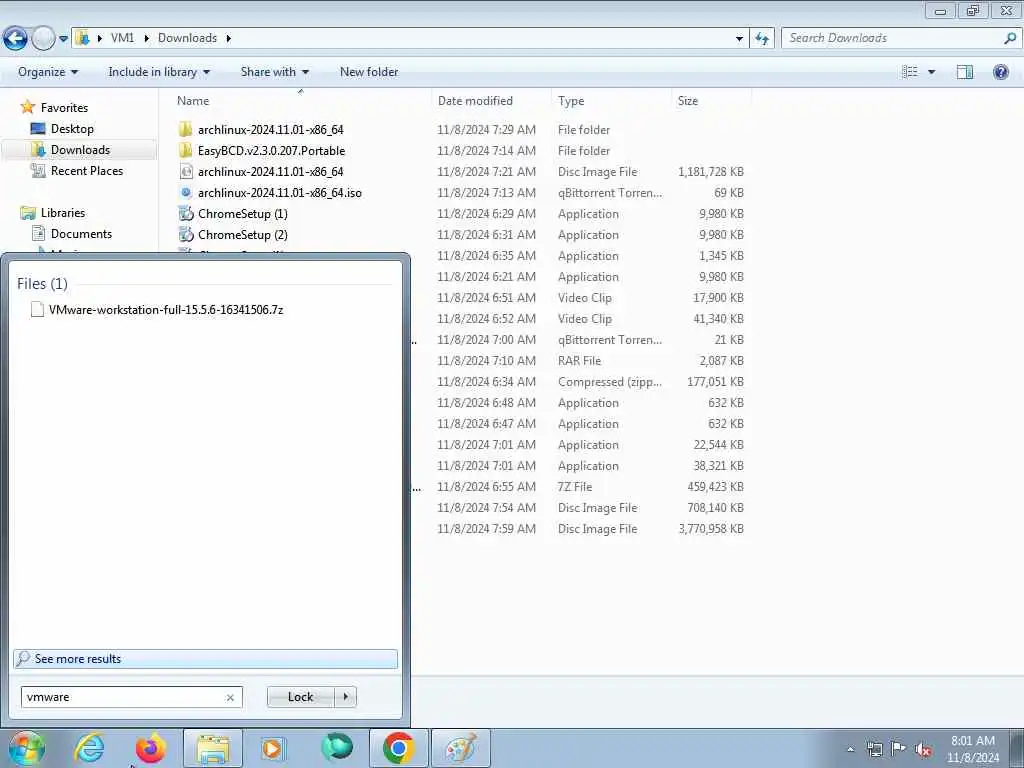The width and height of the screenshot is (1024, 768).
Task: Click the Downloads breadcrumb in address bar
Action: 187,38
